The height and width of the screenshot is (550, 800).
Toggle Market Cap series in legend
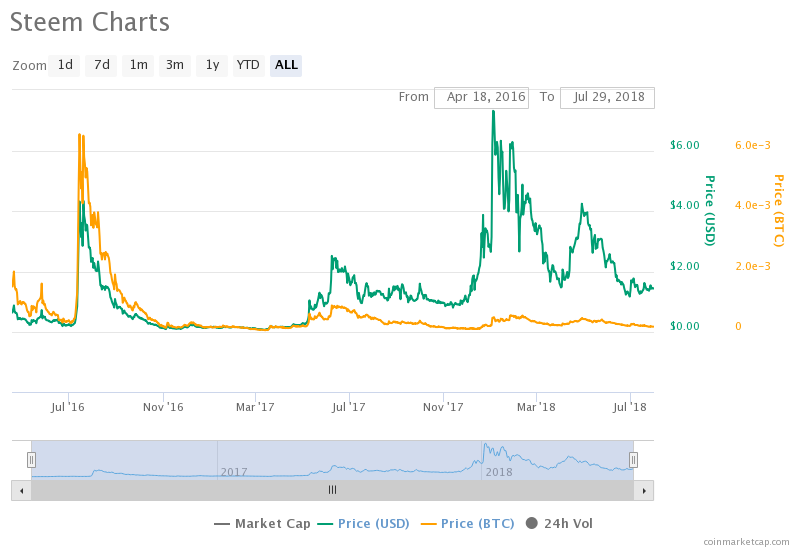point(262,523)
